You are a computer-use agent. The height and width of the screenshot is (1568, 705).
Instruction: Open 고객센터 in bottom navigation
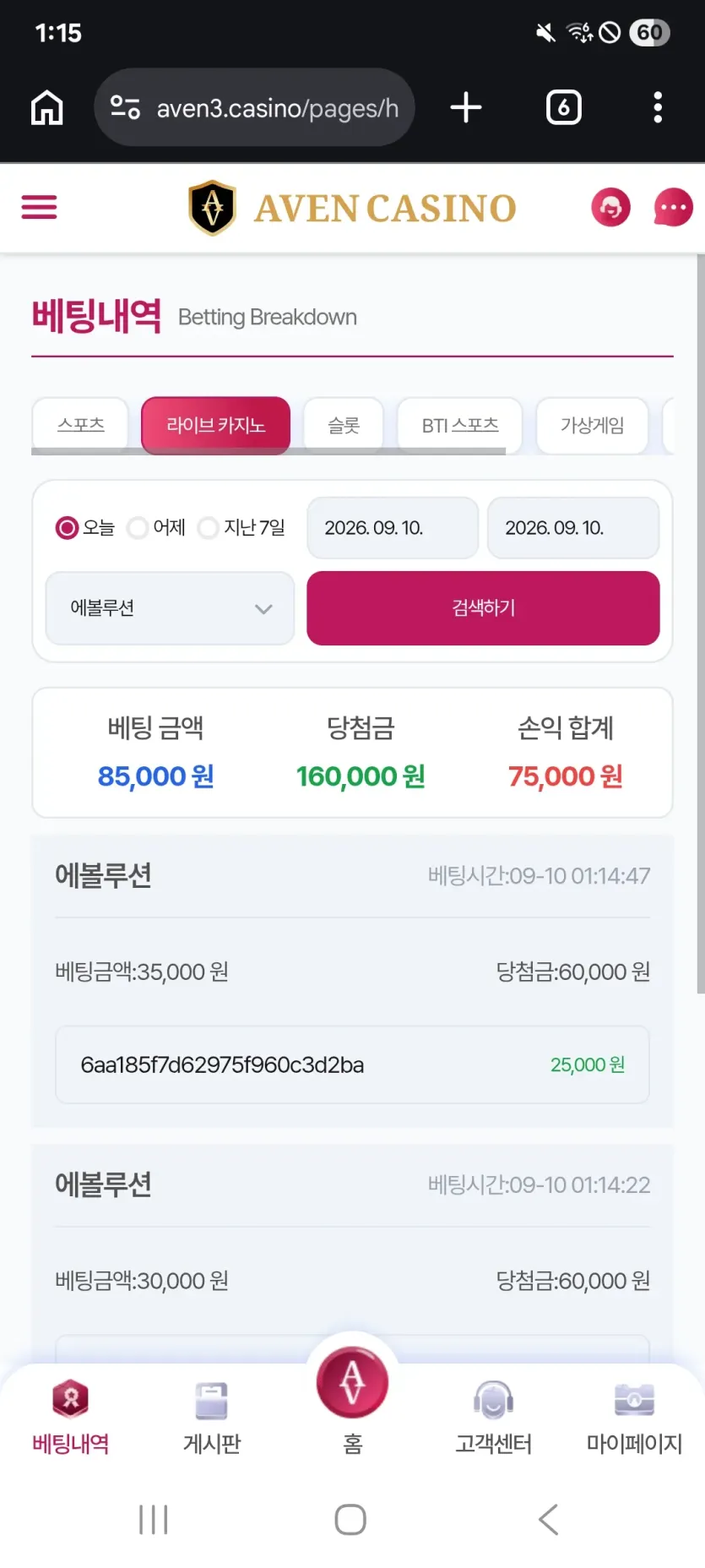(493, 1418)
